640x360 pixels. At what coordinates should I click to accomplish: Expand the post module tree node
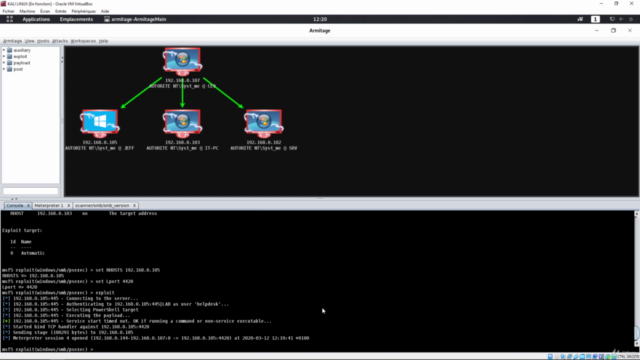4,69
